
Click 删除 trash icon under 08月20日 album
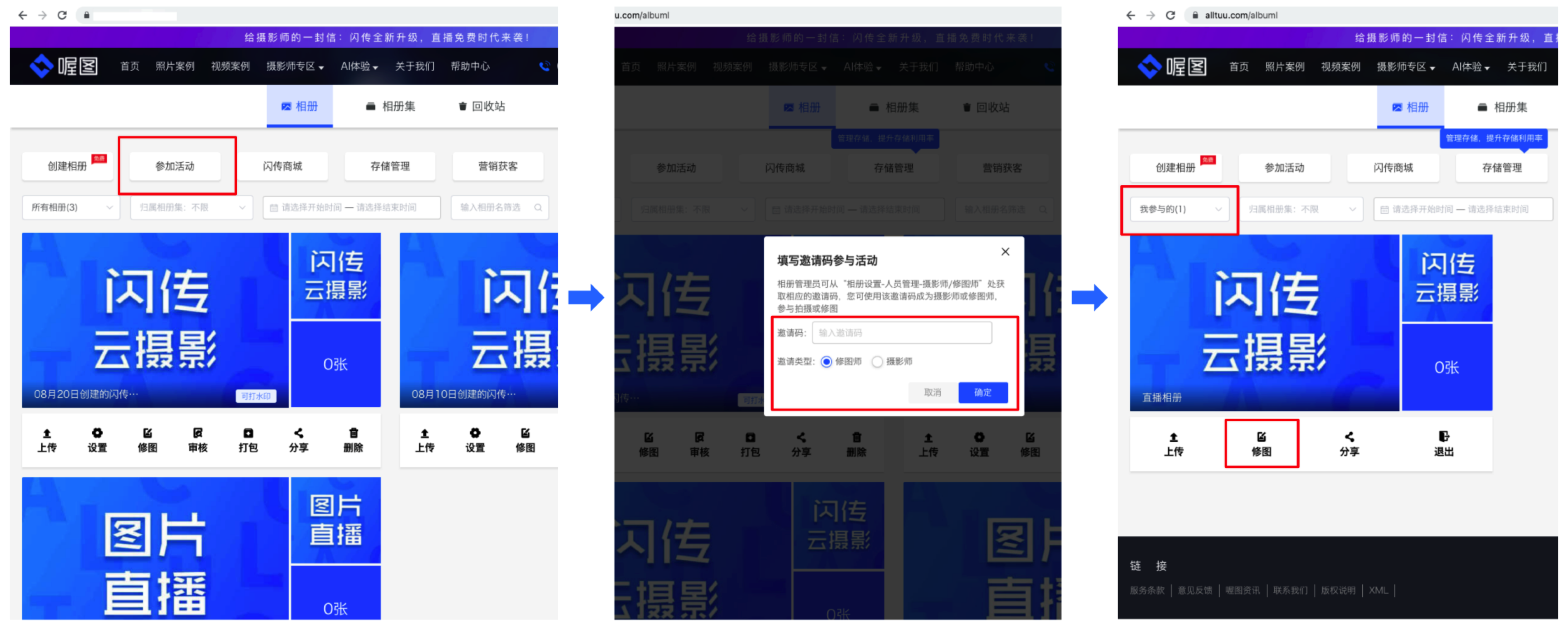(x=354, y=433)
